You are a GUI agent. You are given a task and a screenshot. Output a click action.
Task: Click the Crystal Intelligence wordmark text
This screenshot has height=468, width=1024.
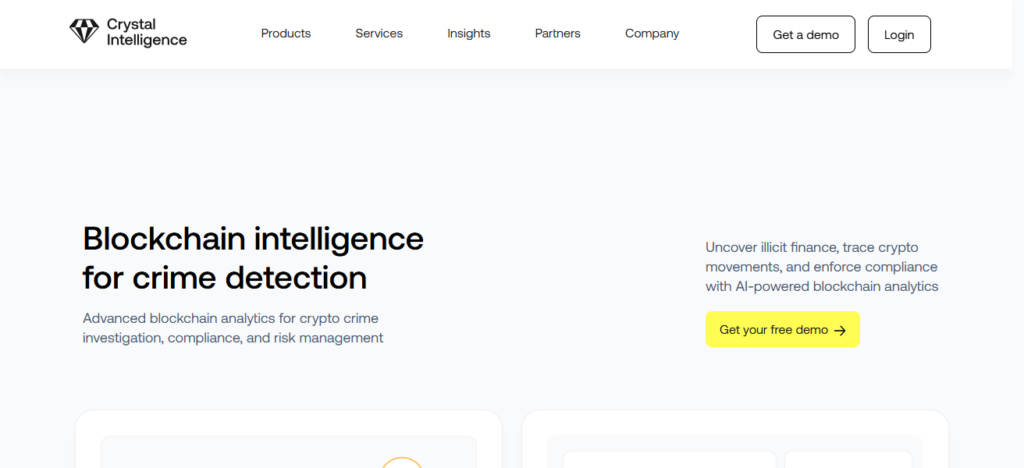click(147, 33)
